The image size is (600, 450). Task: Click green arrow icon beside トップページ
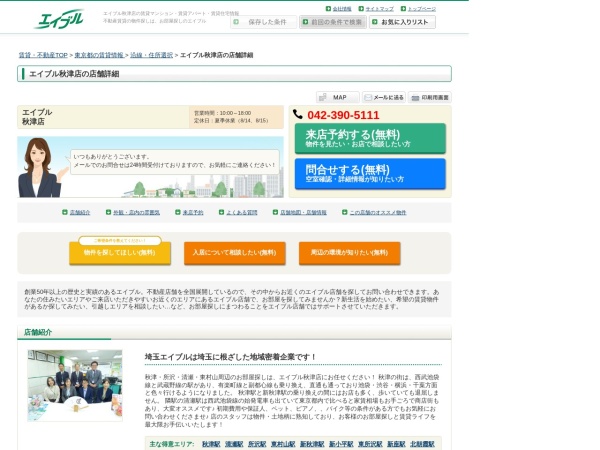(x=403, y=8)
